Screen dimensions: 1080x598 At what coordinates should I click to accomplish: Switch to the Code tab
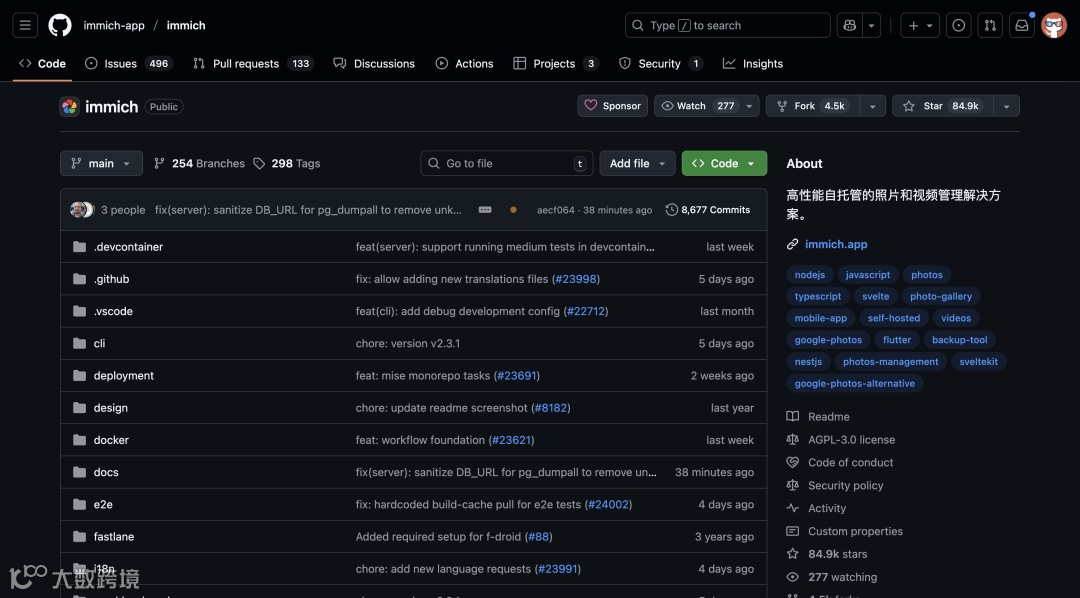[43, 63]
